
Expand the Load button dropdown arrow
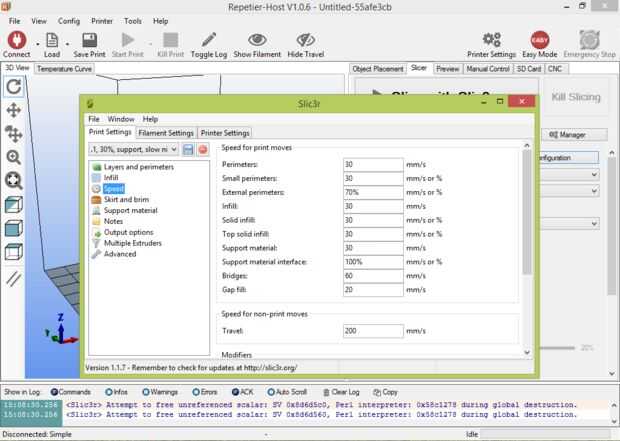[67, 44]
